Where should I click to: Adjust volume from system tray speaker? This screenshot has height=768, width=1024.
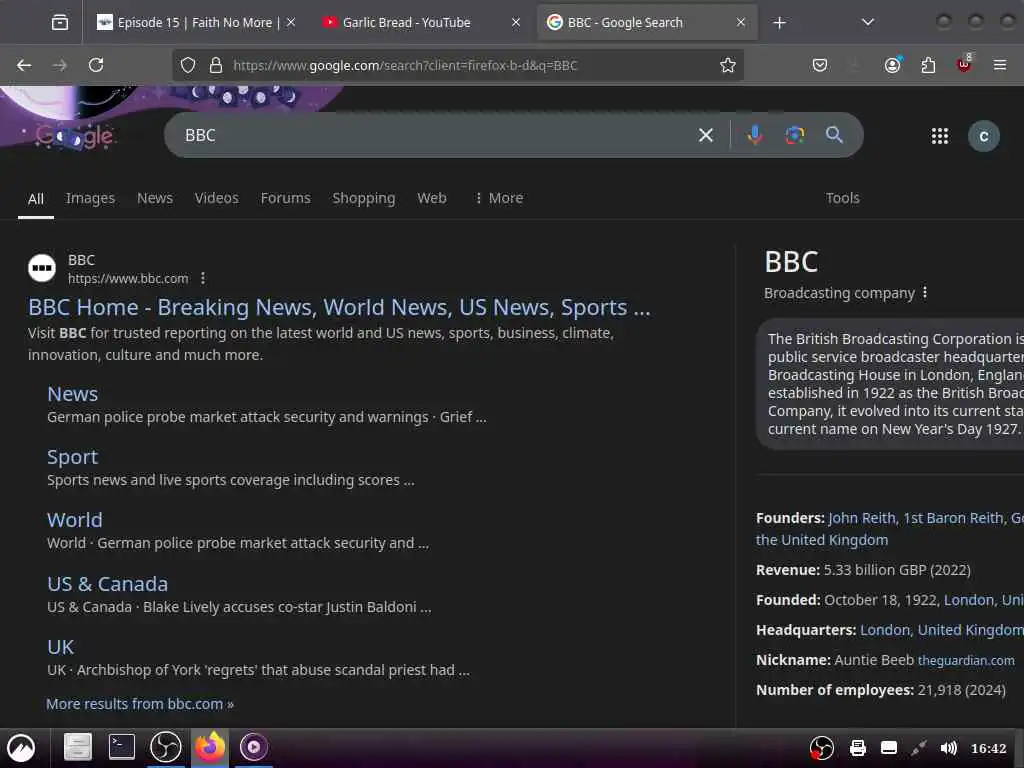(x=948, y=748)
